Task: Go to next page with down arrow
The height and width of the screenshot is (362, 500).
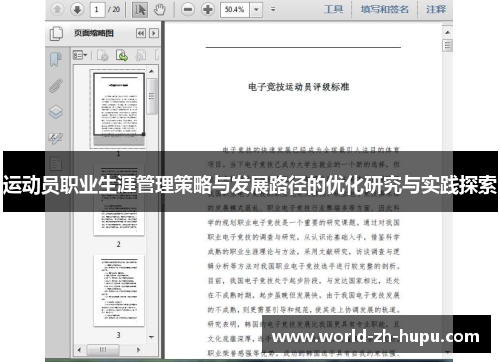Action: [77, 9]
